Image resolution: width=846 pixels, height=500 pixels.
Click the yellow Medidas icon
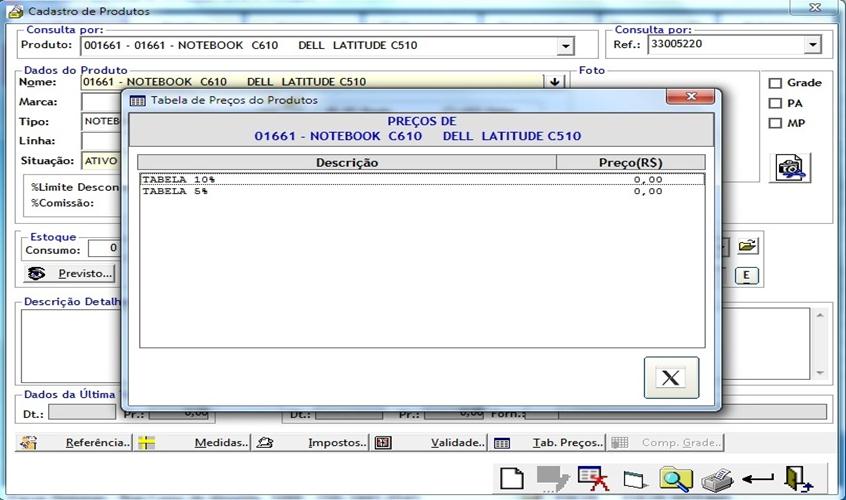(x=146, y=443)
